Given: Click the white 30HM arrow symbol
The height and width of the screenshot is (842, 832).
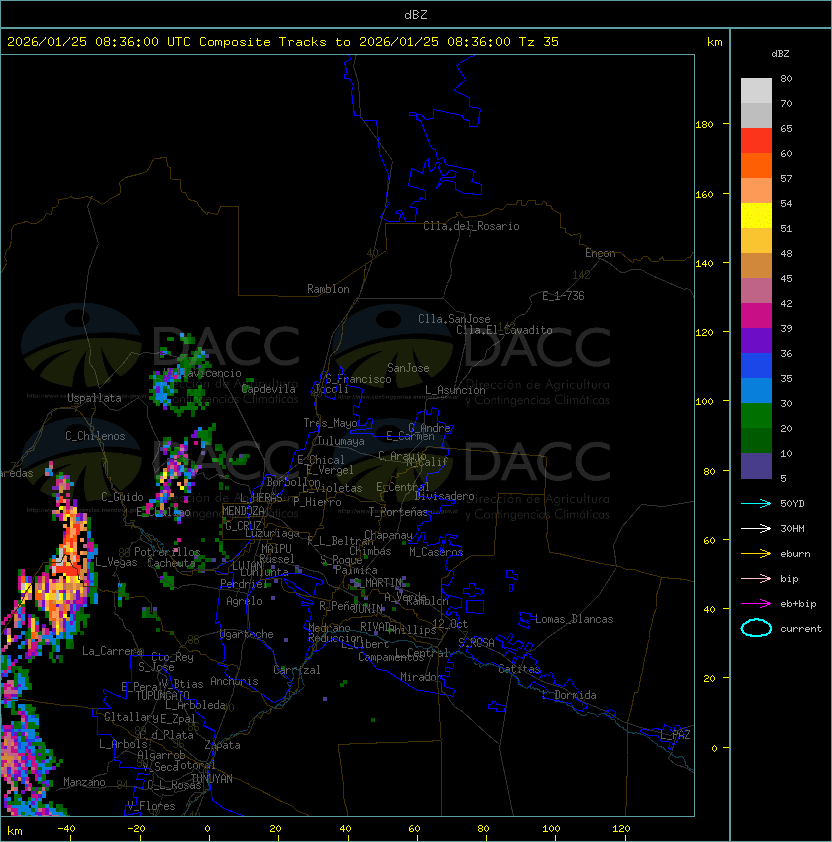Looking at the screenshot, I should (x=756, y=528).
